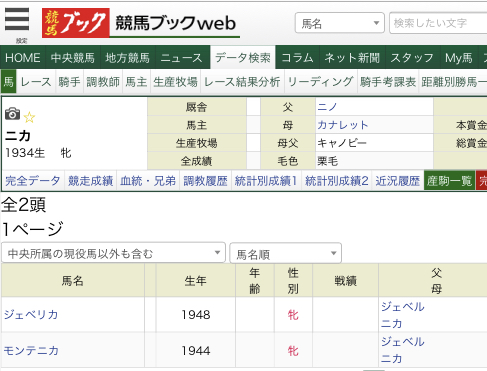This screenshot has height=371, width=487.
Task: Click the 毛色 value 栗毛
Action: (x=328, y=161)
